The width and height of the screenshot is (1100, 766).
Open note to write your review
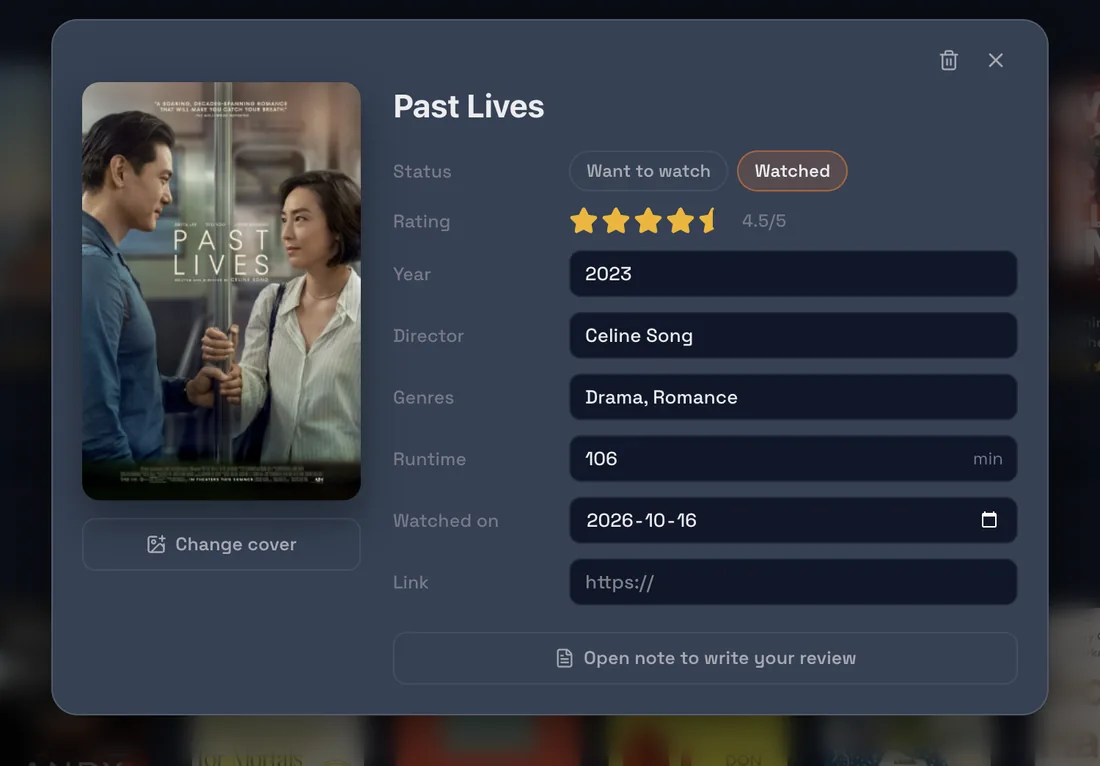point(705,658)
